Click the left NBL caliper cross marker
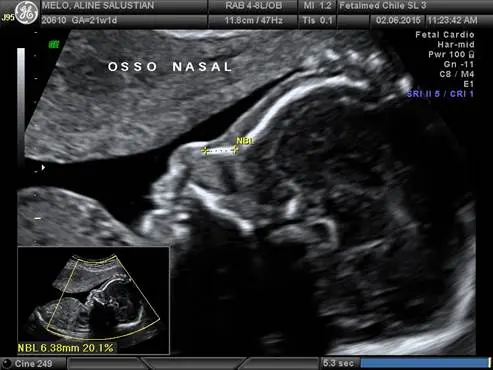 click(x=205, y=151)
